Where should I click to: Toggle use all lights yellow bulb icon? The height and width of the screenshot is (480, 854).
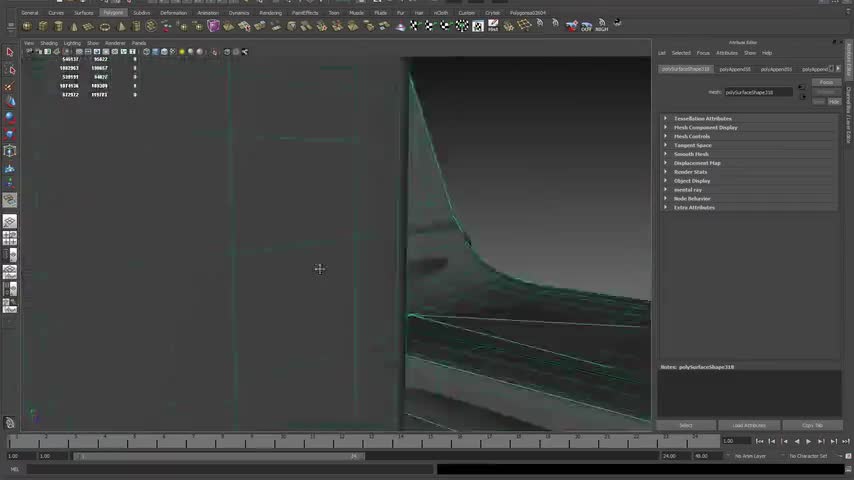pyautogui.click(x=182, y=52)
